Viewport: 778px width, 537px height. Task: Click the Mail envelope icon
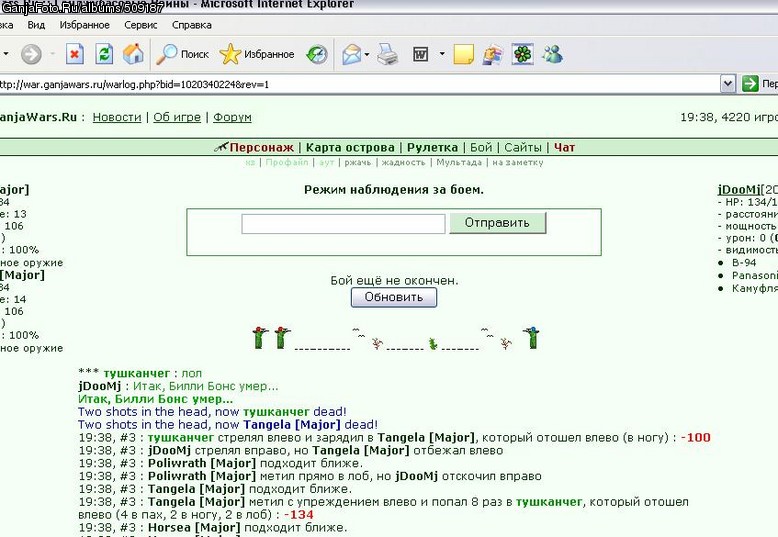tap(351, 54)
